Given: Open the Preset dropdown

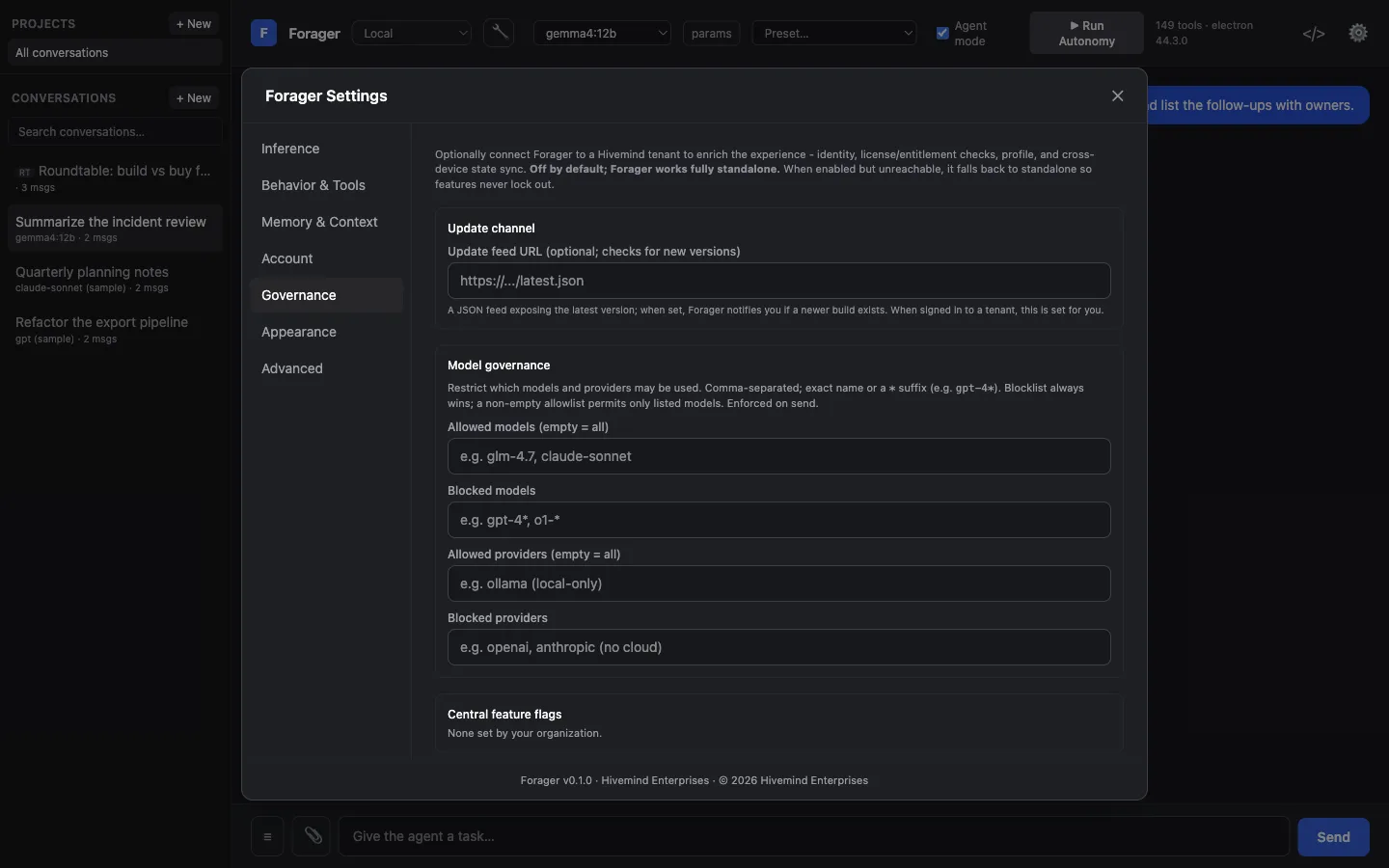Looking at the screenshot, I should point(834,33).
